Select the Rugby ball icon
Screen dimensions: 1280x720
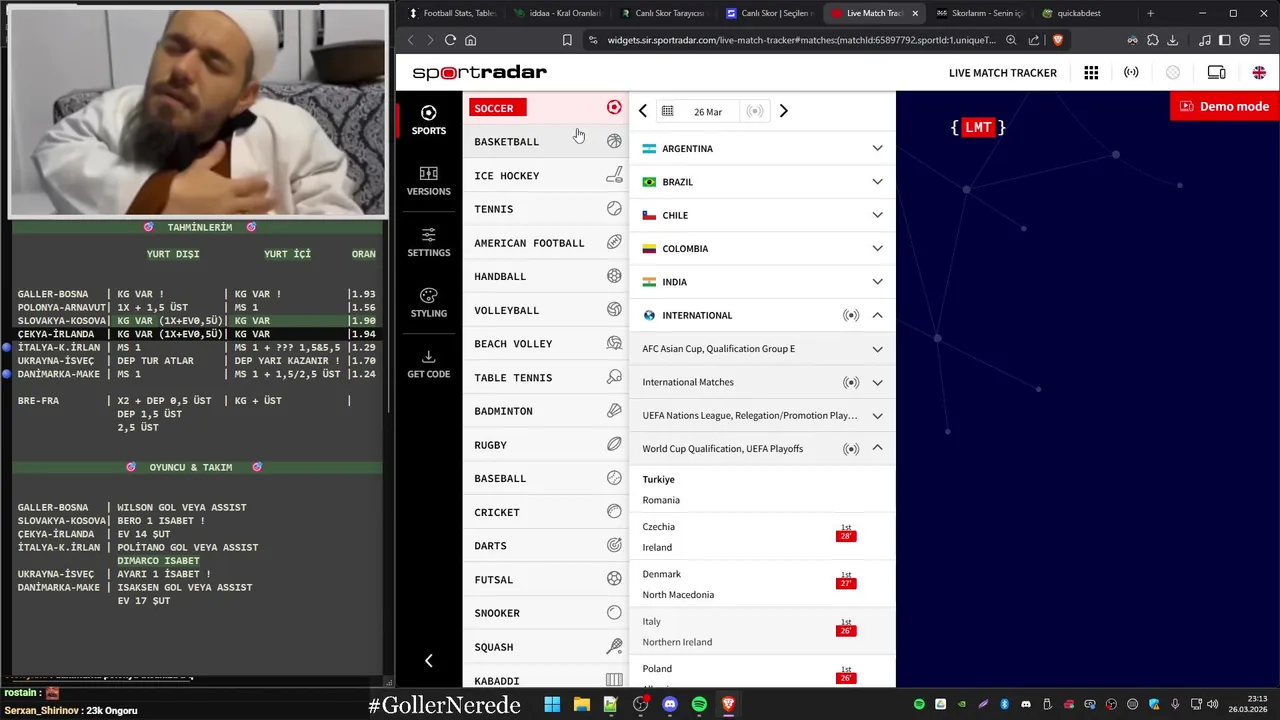(x=614, y=444)
